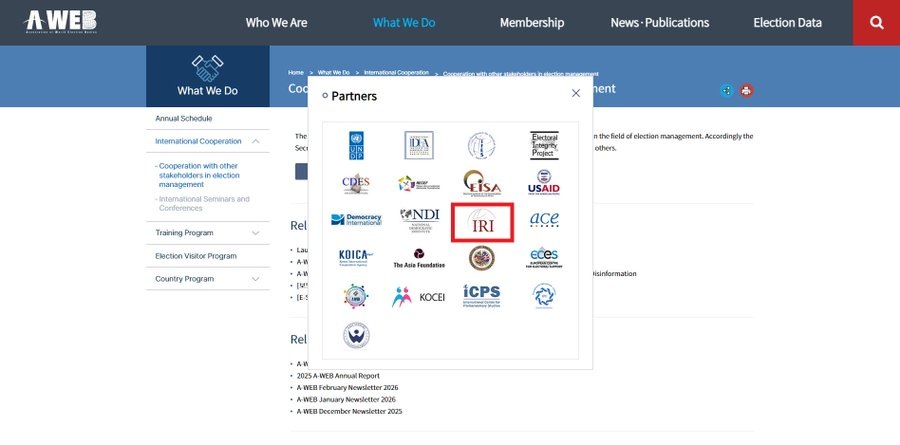The width and height of the screenshot is (900, 445).
Task: Open the blue swirl logo beside iCPS
Action: [x=544, y=296]
